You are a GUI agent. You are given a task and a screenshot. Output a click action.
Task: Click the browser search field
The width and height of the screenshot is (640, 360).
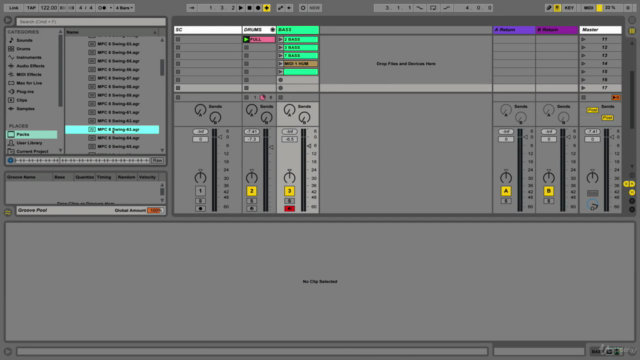(91, 22)
